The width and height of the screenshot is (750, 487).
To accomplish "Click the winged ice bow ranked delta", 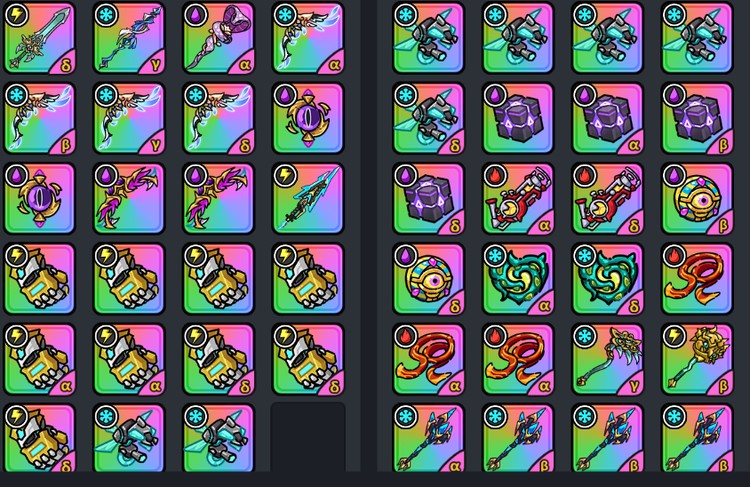I will 219,119.
